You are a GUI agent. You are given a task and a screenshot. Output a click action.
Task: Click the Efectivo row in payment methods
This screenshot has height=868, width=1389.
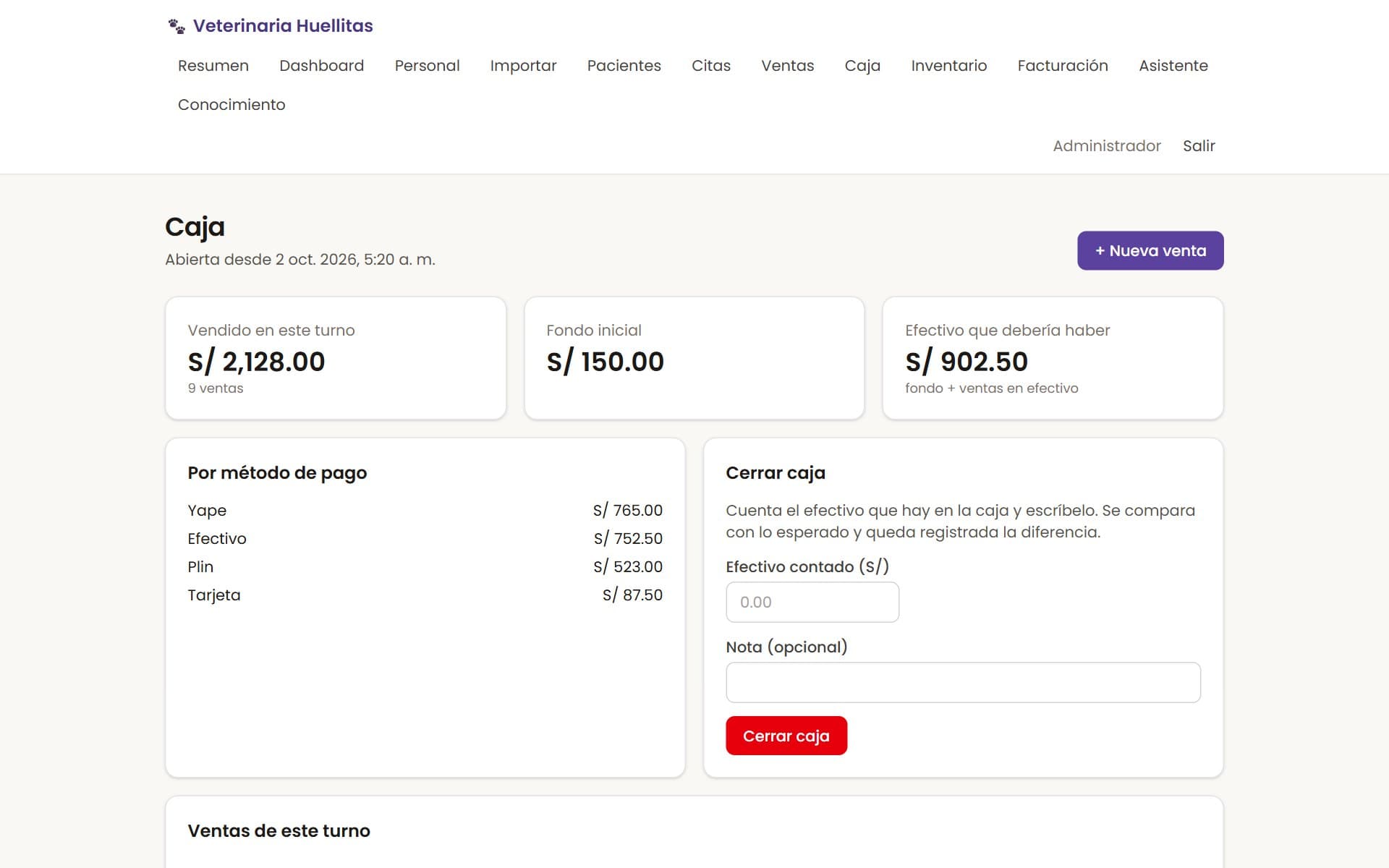pyautogui.click(x=425, y=539)
